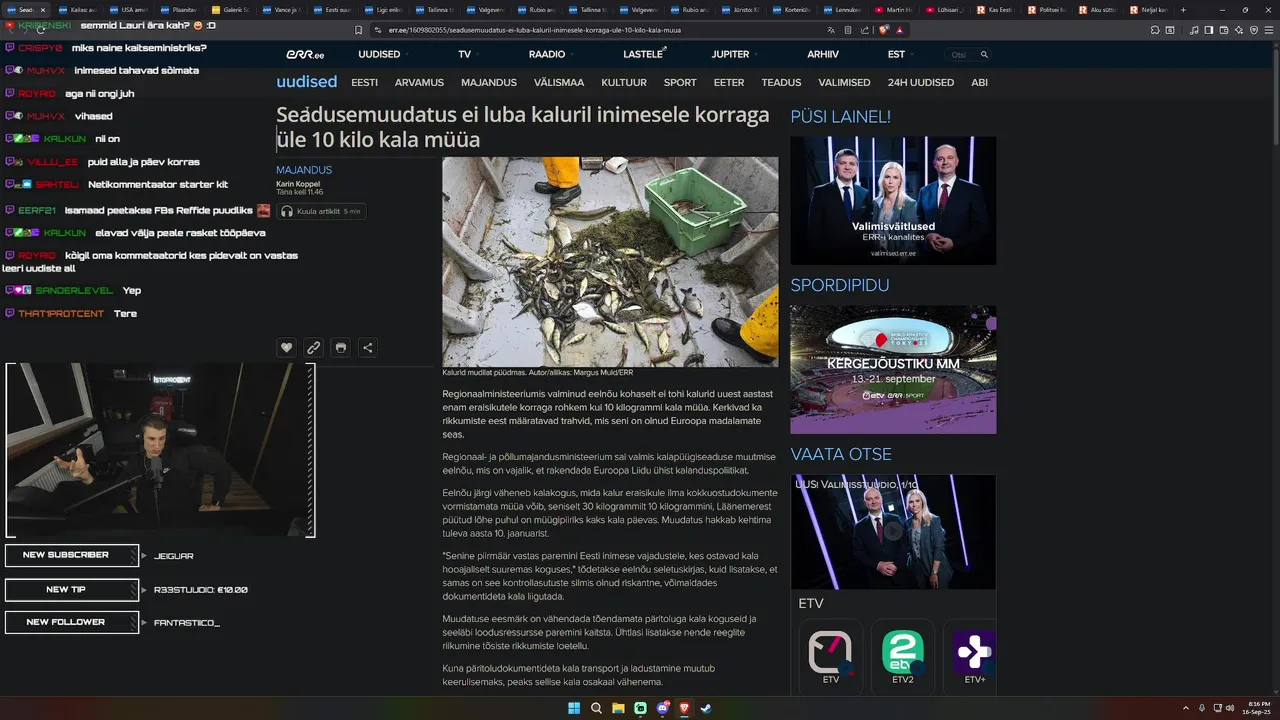The image size is (1280, 720).
Task: Open ARHIIV in top navigation
Action: click(x=823, y=54)
